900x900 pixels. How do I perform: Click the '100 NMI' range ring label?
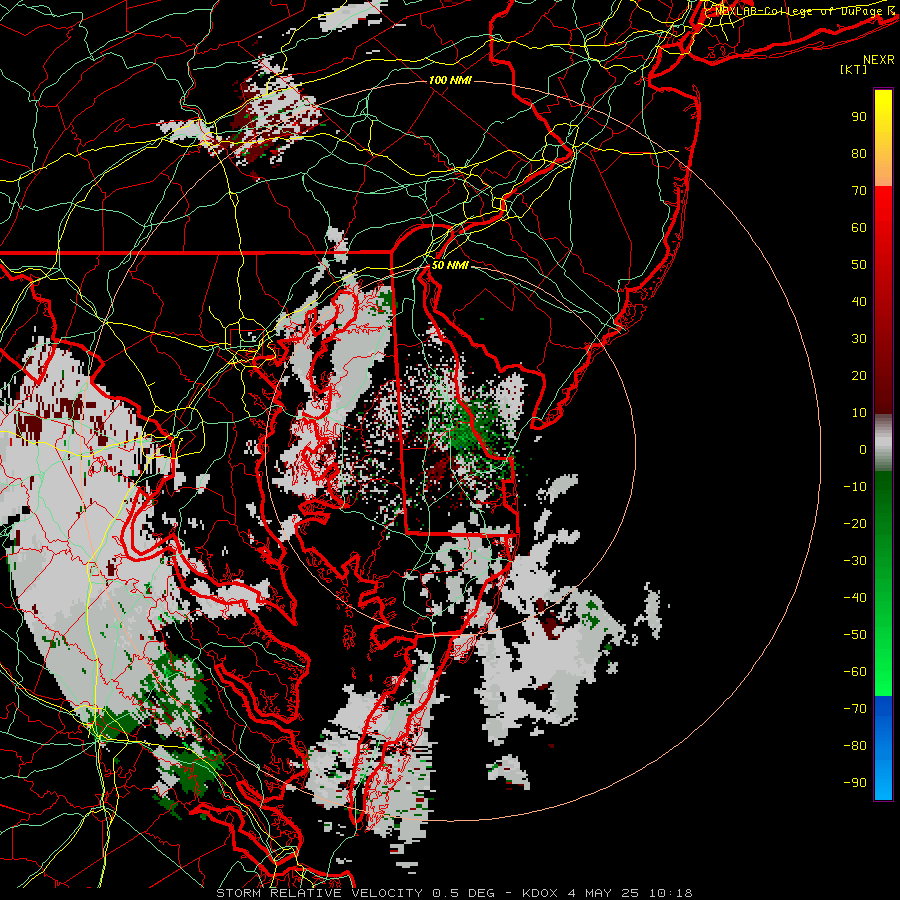click(x=450, y=80)
